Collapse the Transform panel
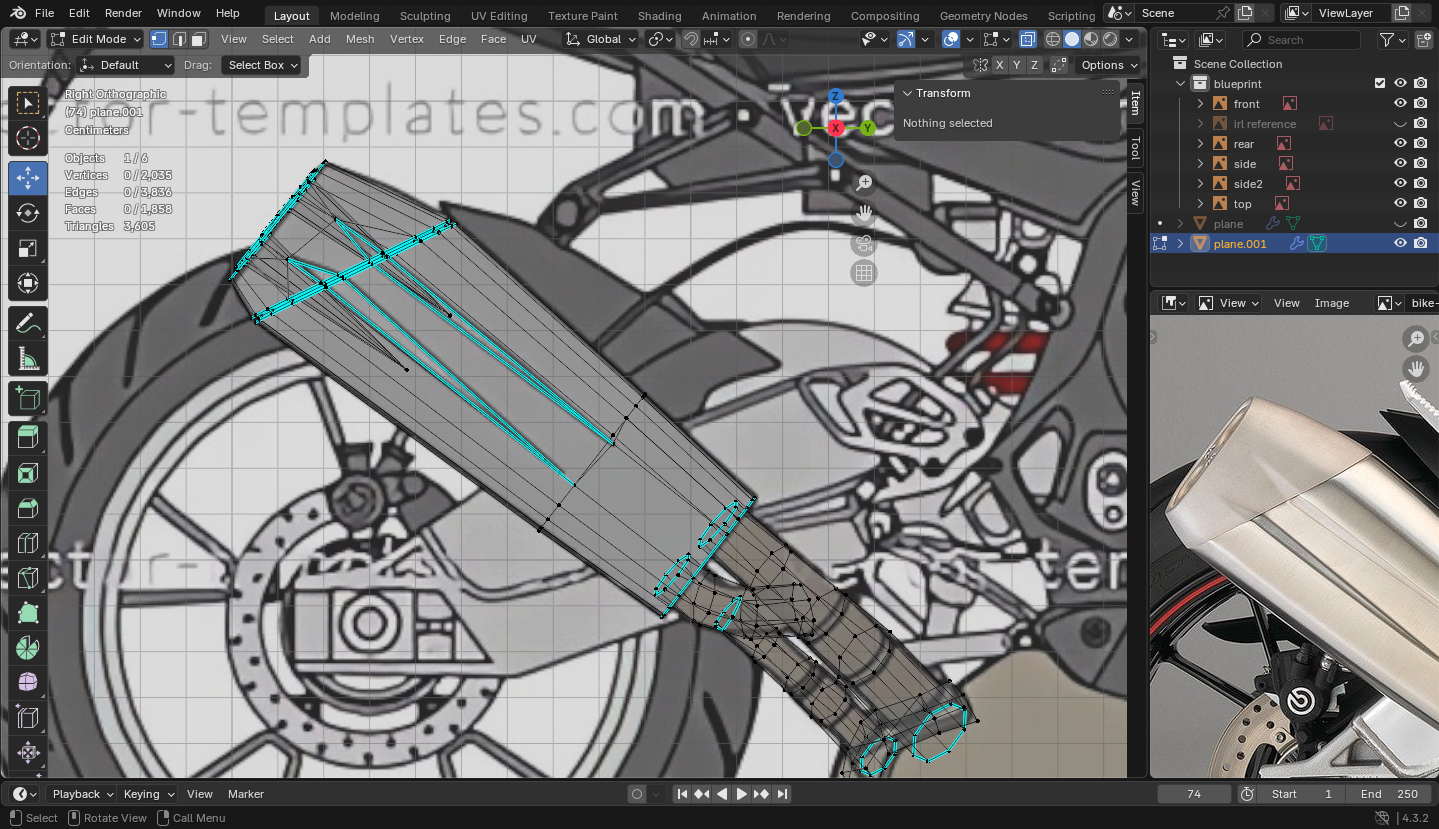 click(908, 93)
